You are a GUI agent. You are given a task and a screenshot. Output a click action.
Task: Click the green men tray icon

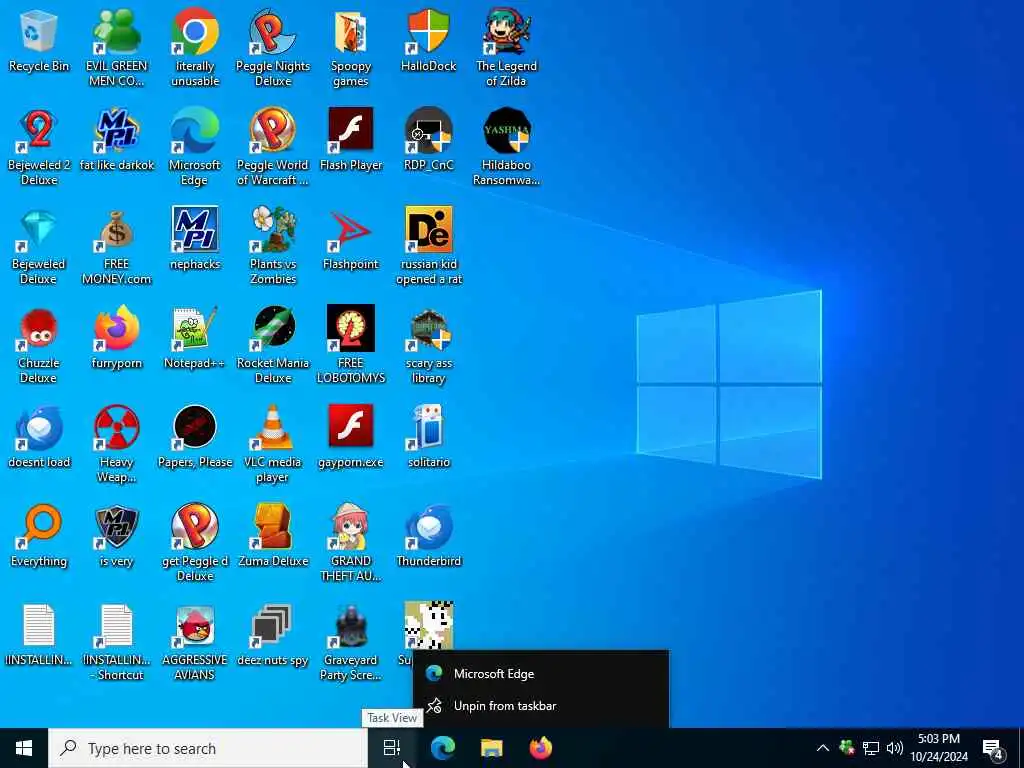point(847,748)
